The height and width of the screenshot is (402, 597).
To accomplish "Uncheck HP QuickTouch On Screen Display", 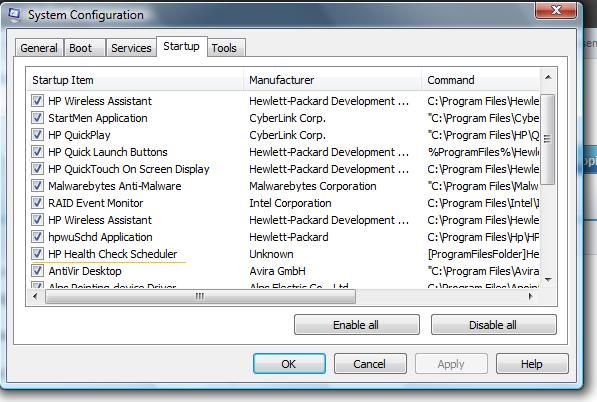I will (37, 169).
